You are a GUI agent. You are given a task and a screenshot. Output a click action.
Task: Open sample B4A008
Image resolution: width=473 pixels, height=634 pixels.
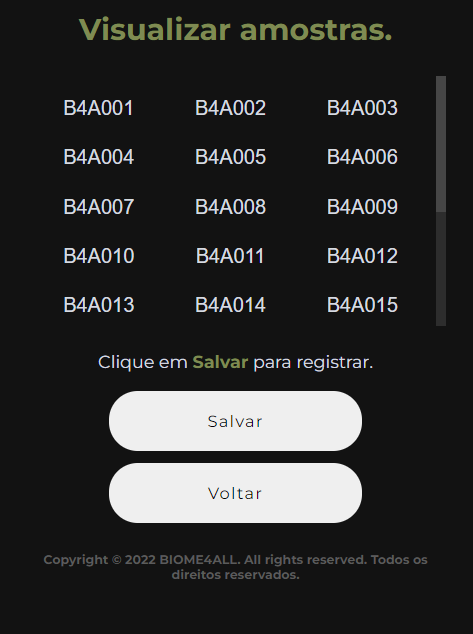pyautogui.click(x=230, y=207)
